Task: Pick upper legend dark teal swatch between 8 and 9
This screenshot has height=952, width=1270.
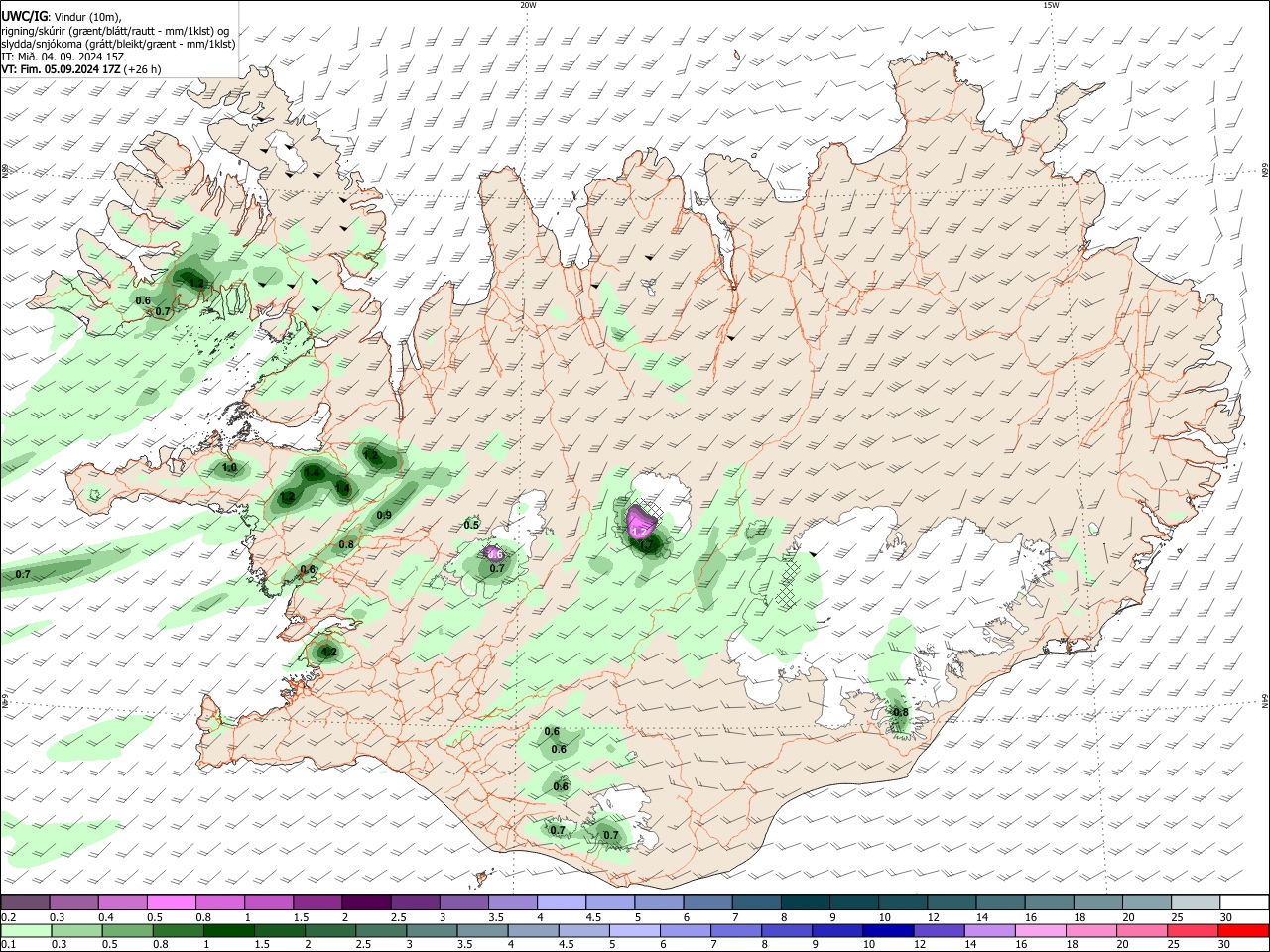Action: [x=805, y=902]
